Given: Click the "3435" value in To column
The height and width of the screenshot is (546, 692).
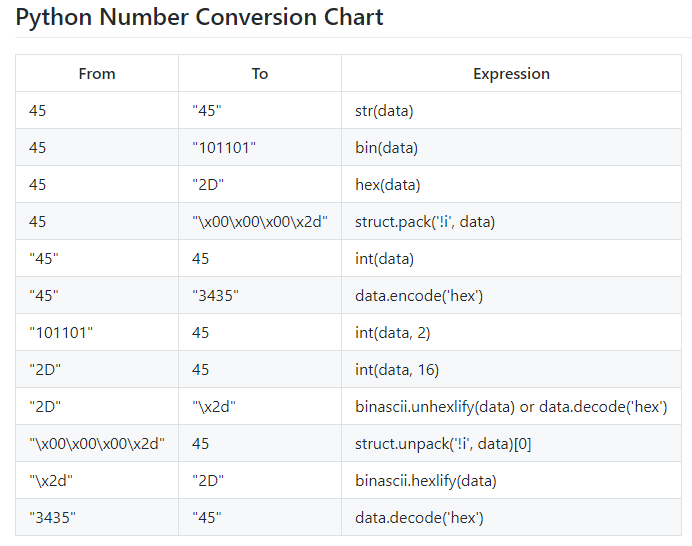Looking at the screenshot, I should [x=215, y=296].
